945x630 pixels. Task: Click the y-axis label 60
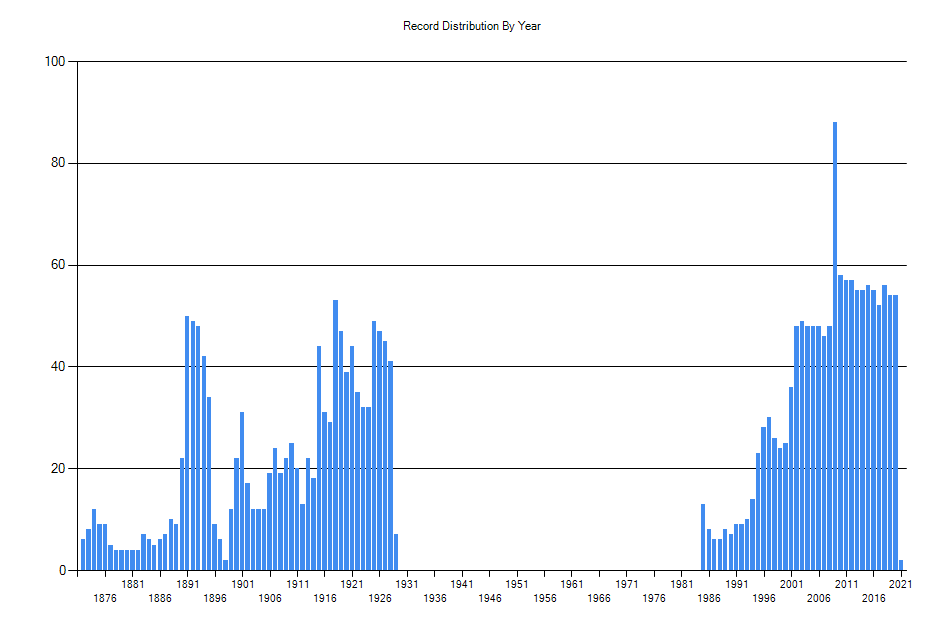click(x=58, y=265)
